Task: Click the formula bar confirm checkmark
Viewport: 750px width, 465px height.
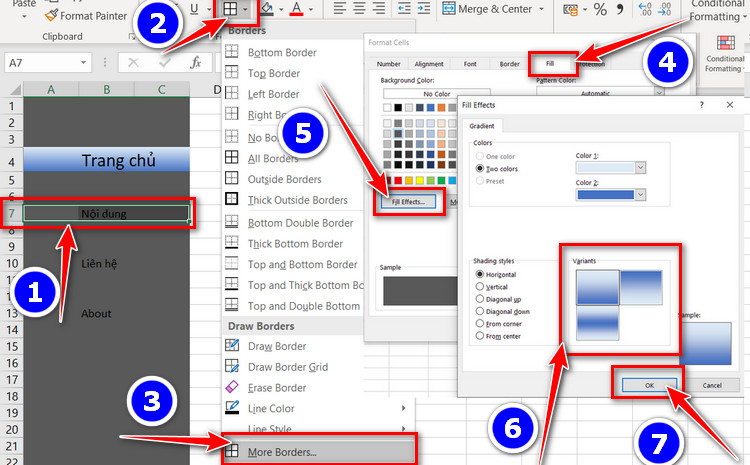Action: (x=165, y=63)
